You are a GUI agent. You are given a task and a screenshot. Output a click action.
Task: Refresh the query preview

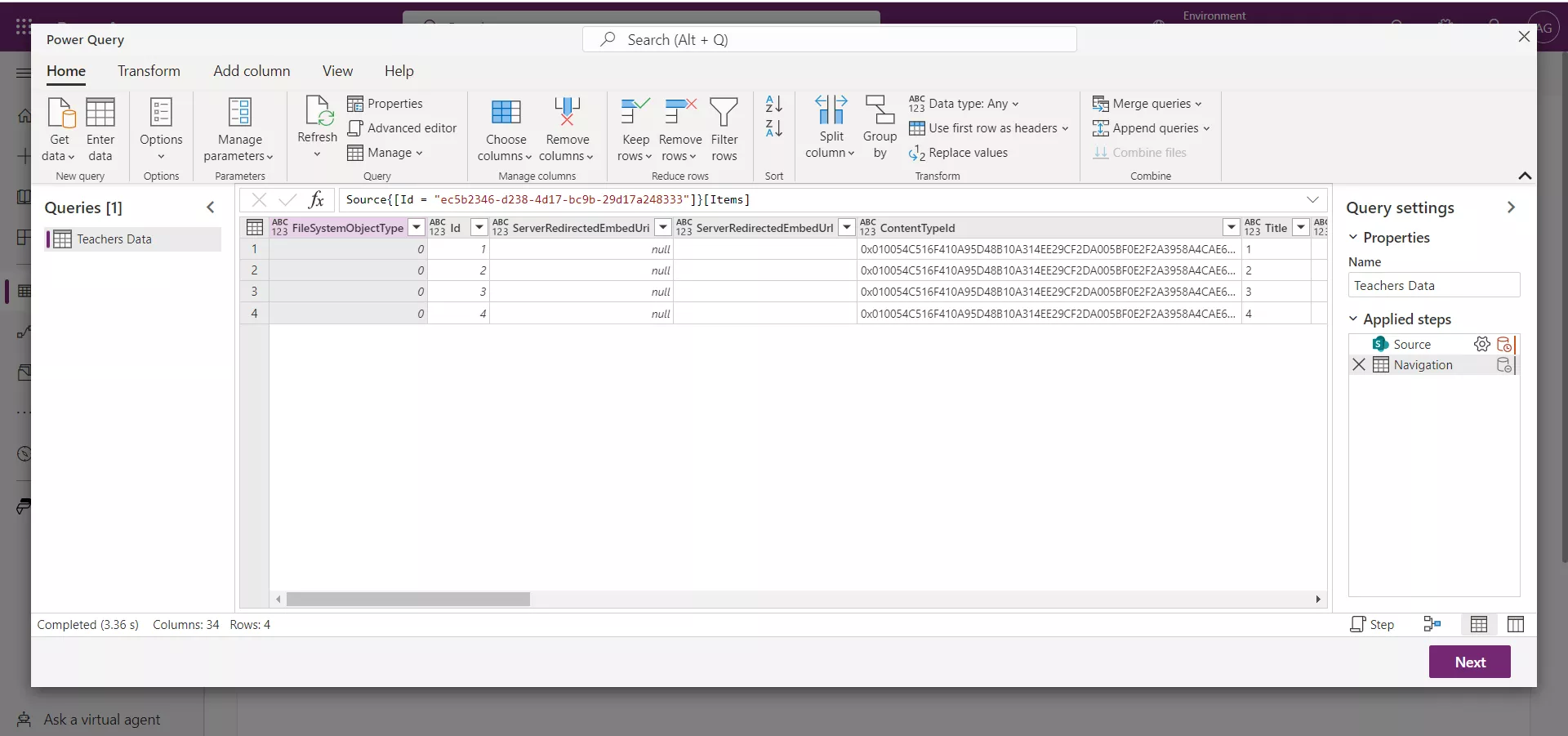[x=317, y=123]
